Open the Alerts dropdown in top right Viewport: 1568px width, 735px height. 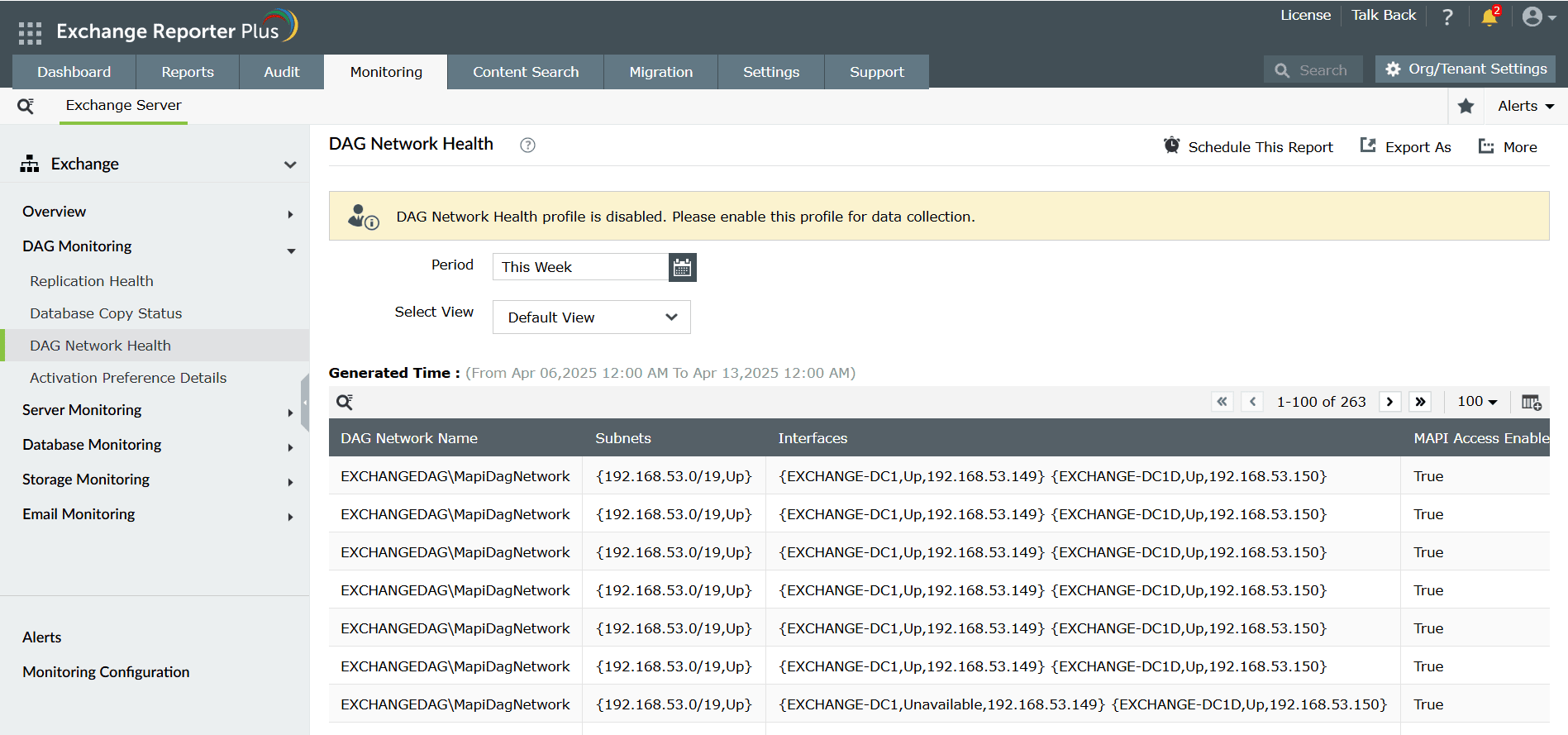tap(1526, 106)
